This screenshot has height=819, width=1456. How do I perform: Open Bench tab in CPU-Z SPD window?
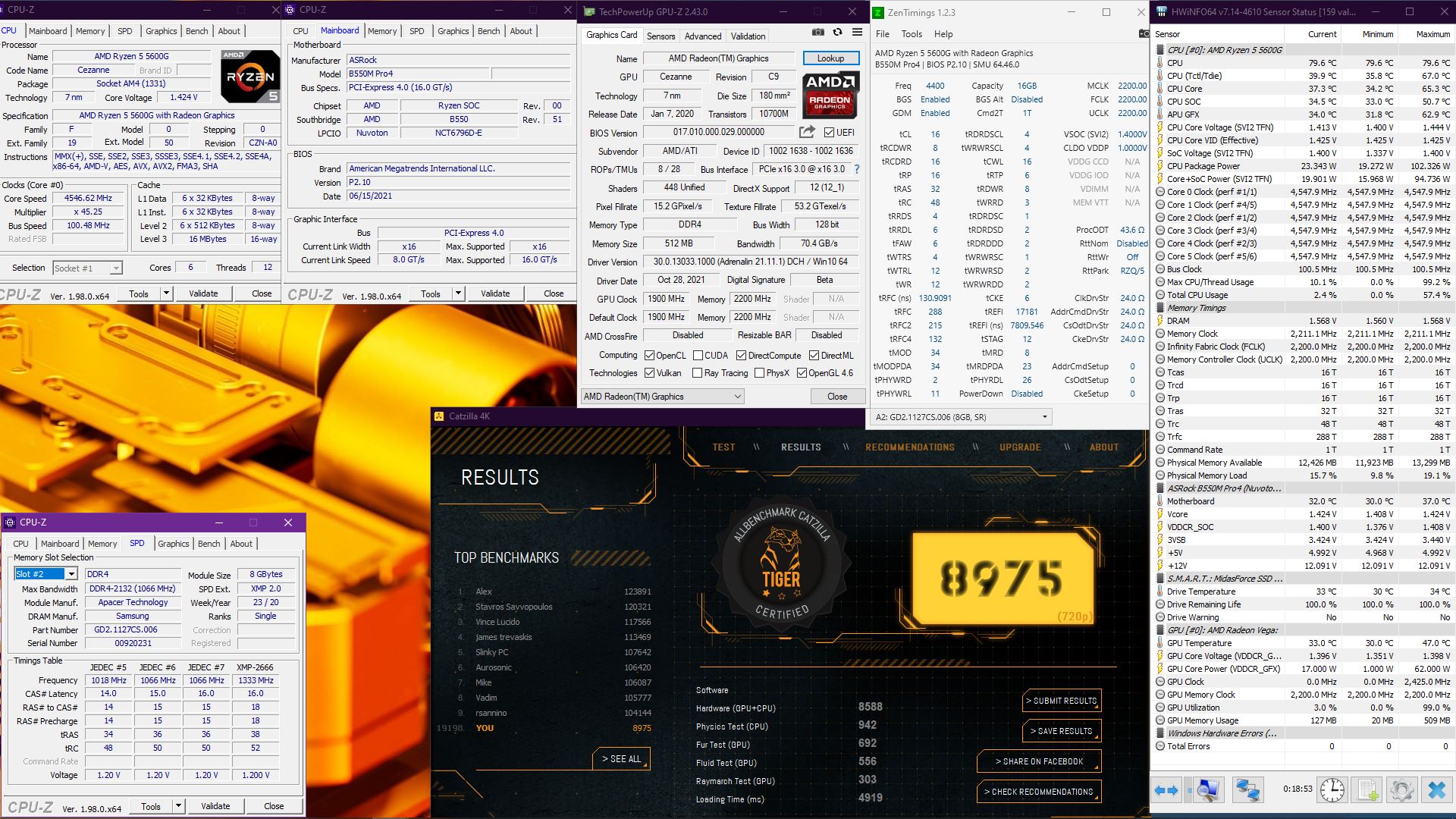click(209, 544)
